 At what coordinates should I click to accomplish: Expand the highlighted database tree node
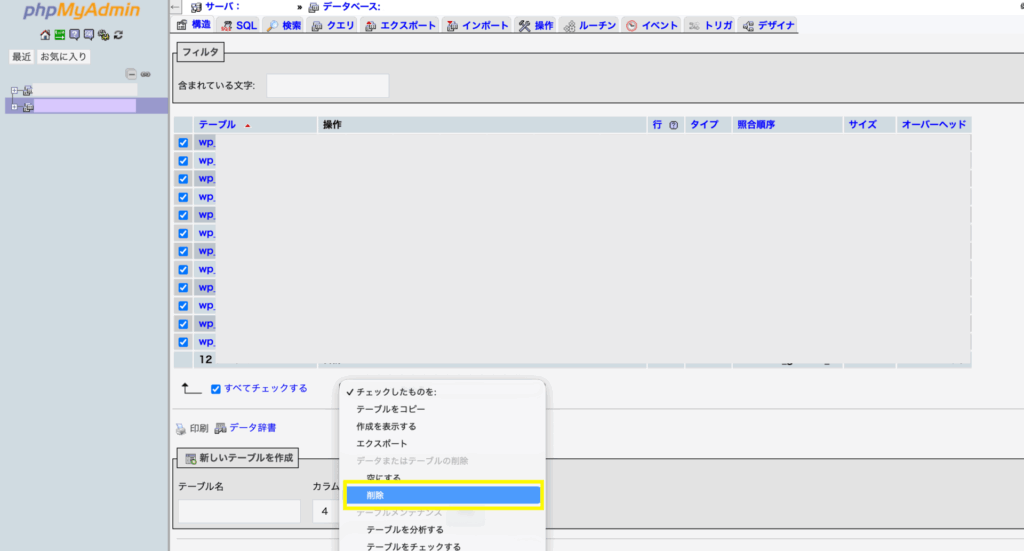click(15, 107)
